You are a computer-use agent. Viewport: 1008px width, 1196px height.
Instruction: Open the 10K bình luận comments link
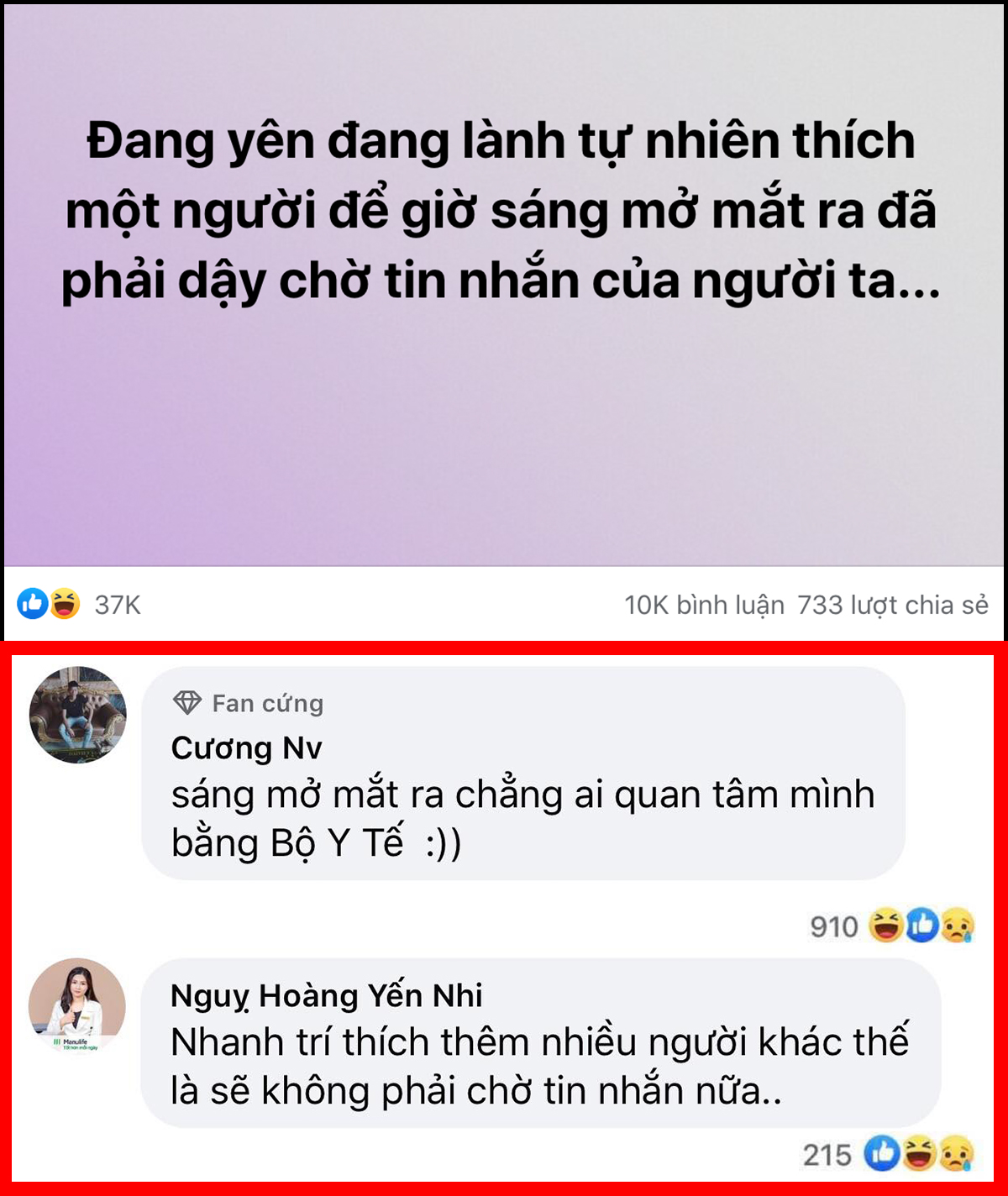(704, 605)
